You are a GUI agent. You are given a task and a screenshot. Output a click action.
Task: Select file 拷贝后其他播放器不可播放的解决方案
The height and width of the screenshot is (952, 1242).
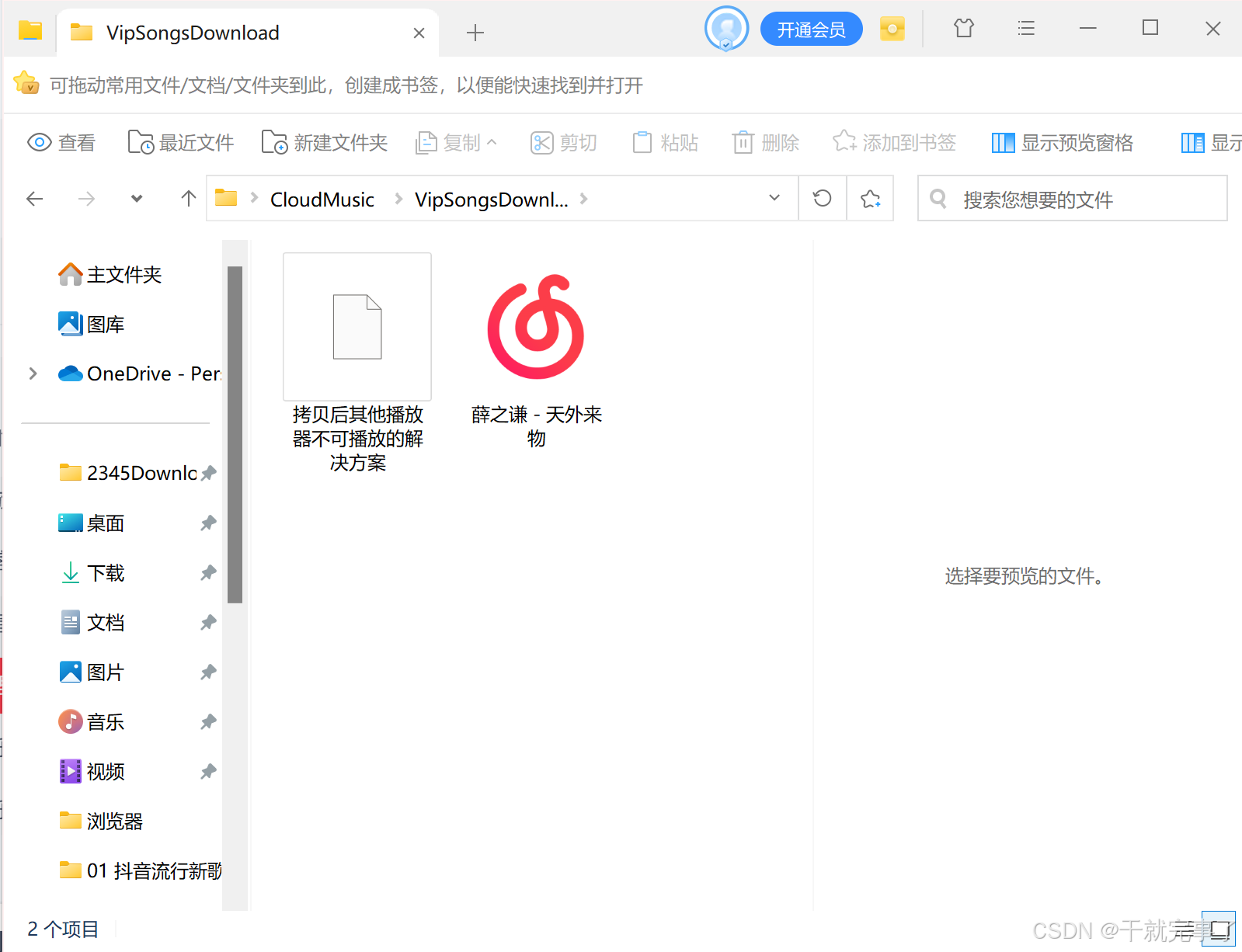pyautogui.click(x=357, y=363)
